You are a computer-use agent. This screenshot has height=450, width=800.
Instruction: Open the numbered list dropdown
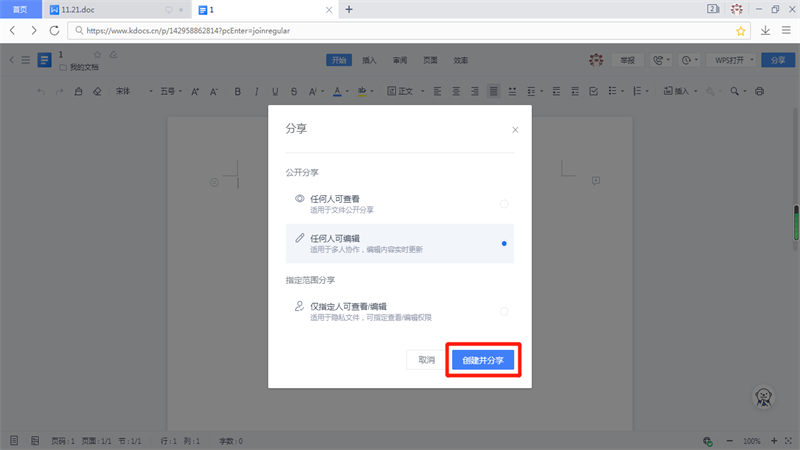click(640, 91)
